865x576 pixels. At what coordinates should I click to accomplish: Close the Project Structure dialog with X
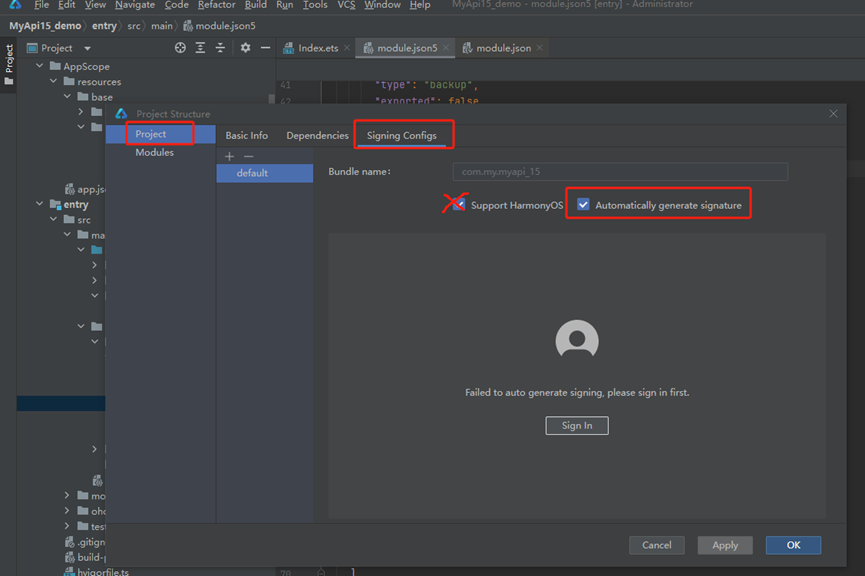tap(834, 114)
